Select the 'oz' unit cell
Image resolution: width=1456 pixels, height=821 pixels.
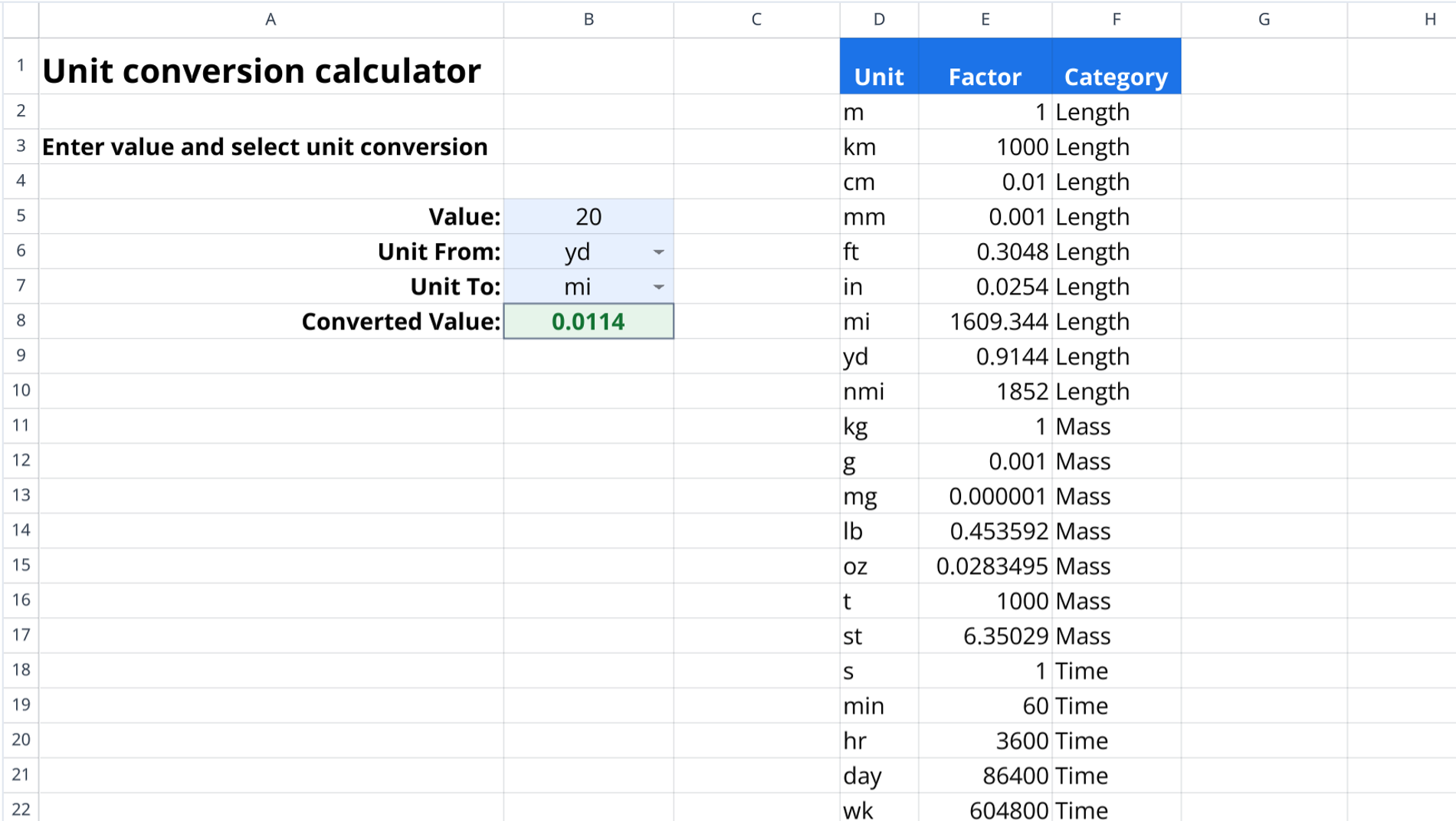(879, 566)
